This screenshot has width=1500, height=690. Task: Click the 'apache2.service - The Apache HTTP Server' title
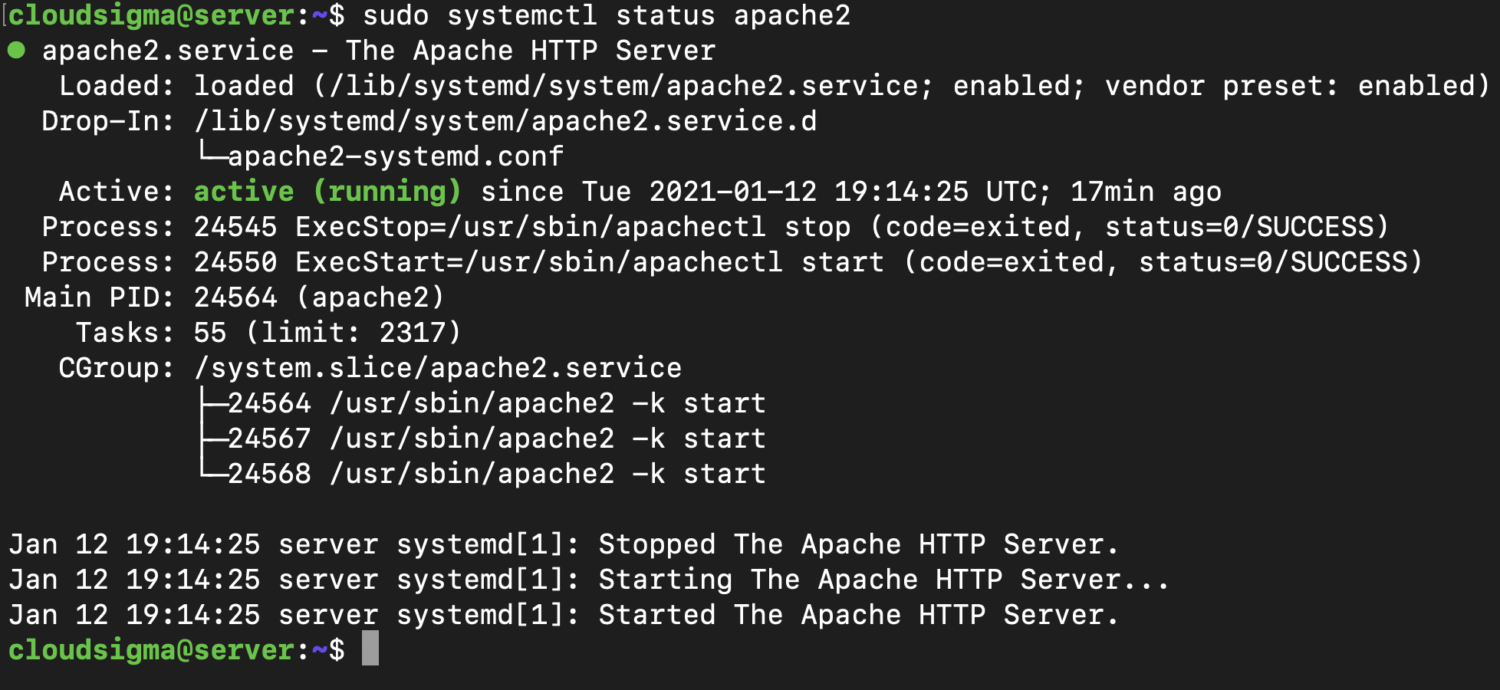[379, 51]
